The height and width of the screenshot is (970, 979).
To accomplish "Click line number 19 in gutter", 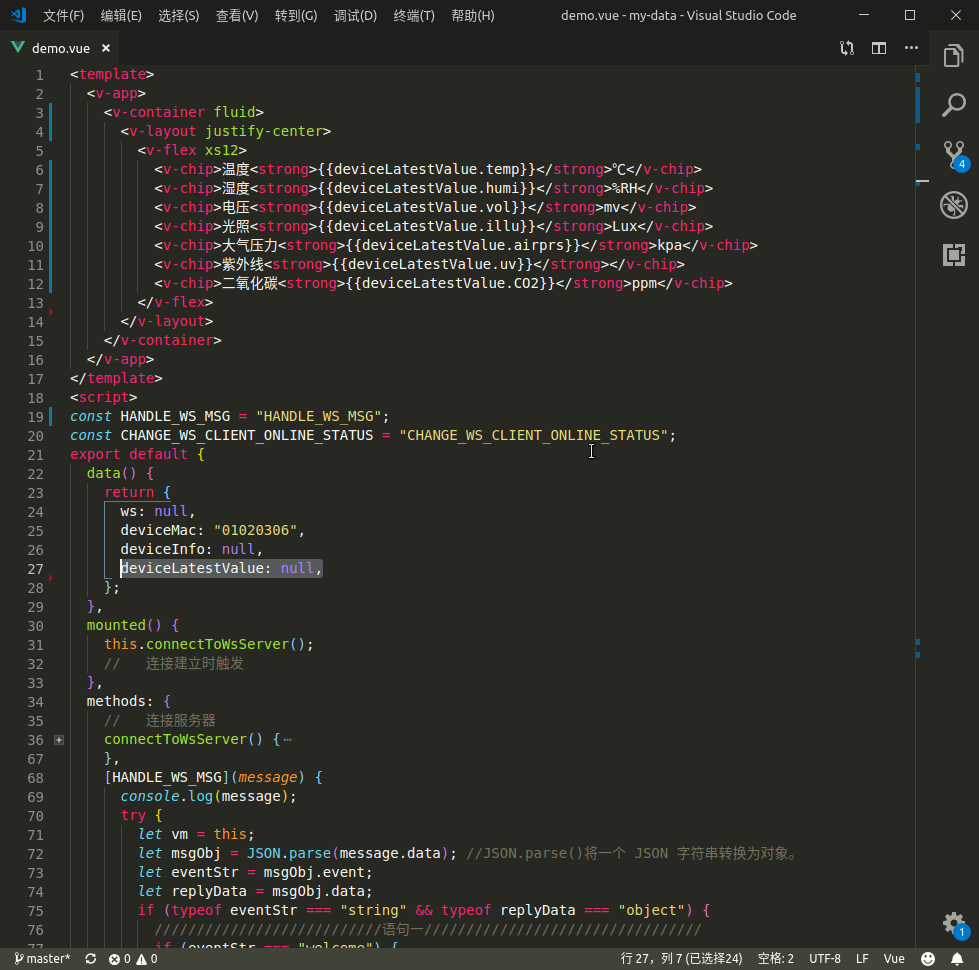I will 36,416.
